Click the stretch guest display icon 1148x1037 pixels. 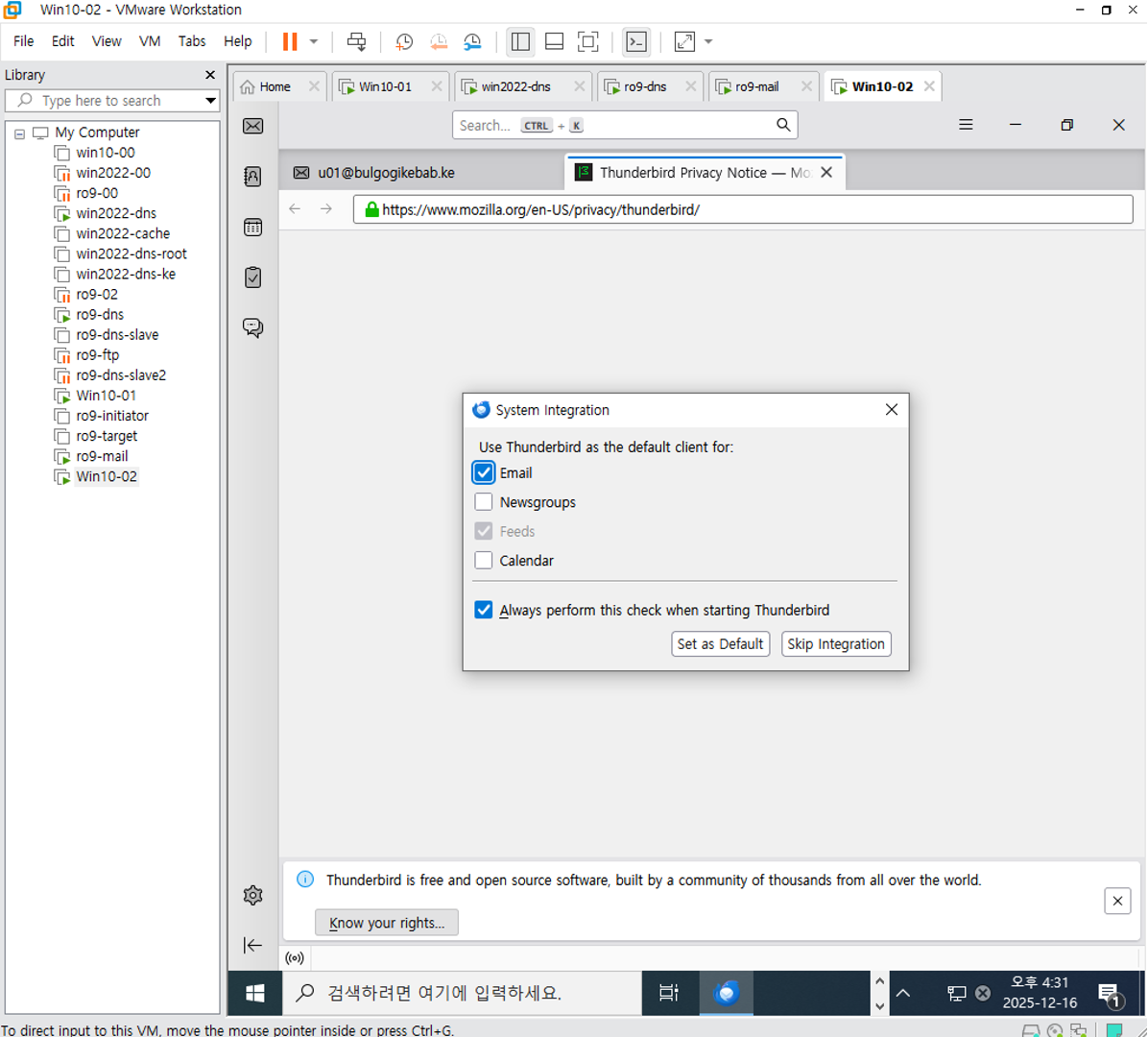(x=684, y=41)
